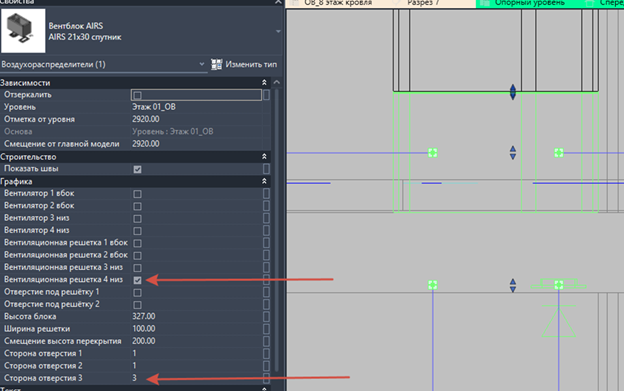Enable Вентиляционная решетка 2 вбок checkbox
The height and width of the screenshot is (391, 624).
click(137, 255)
